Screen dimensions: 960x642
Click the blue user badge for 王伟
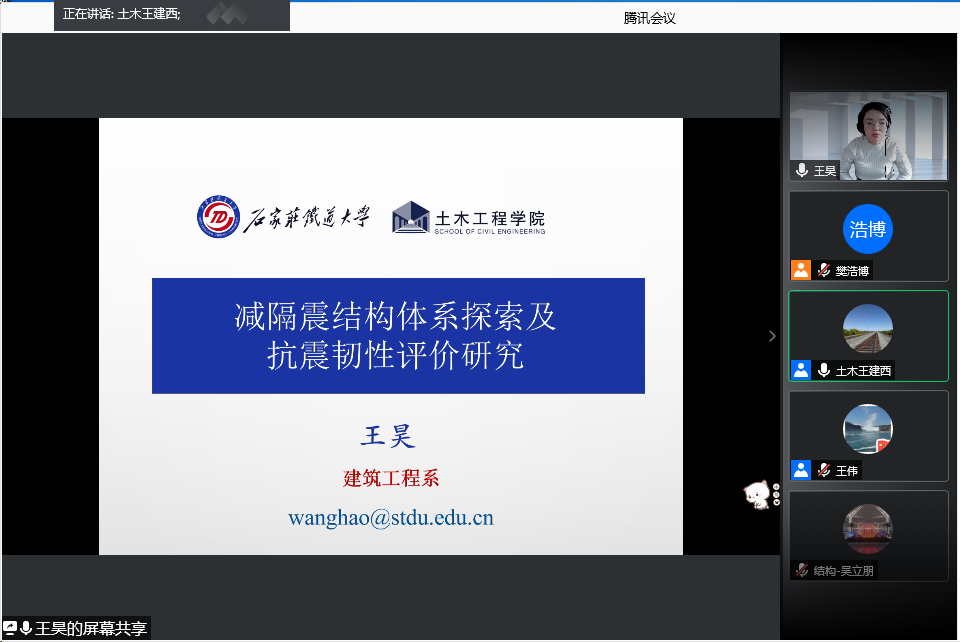point(801,470)
